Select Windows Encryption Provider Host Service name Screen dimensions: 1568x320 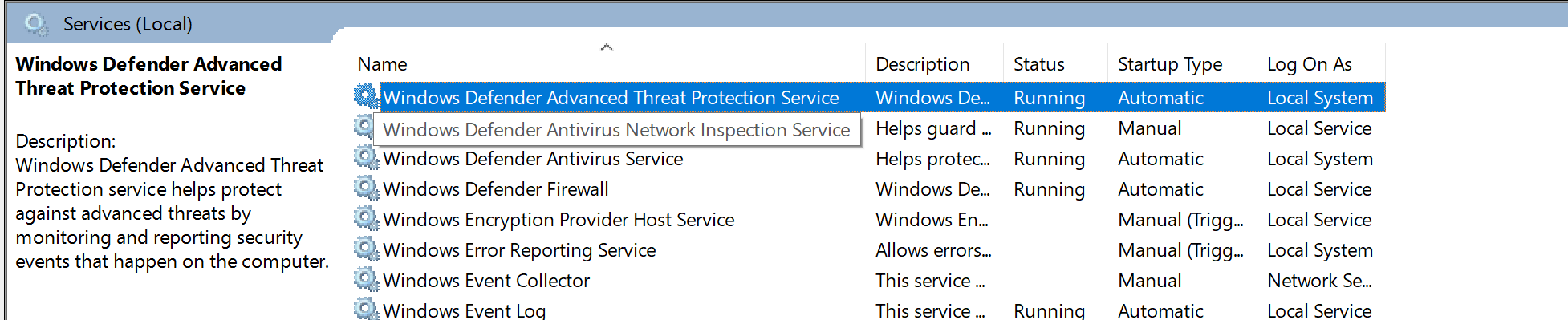click(559, 220)
